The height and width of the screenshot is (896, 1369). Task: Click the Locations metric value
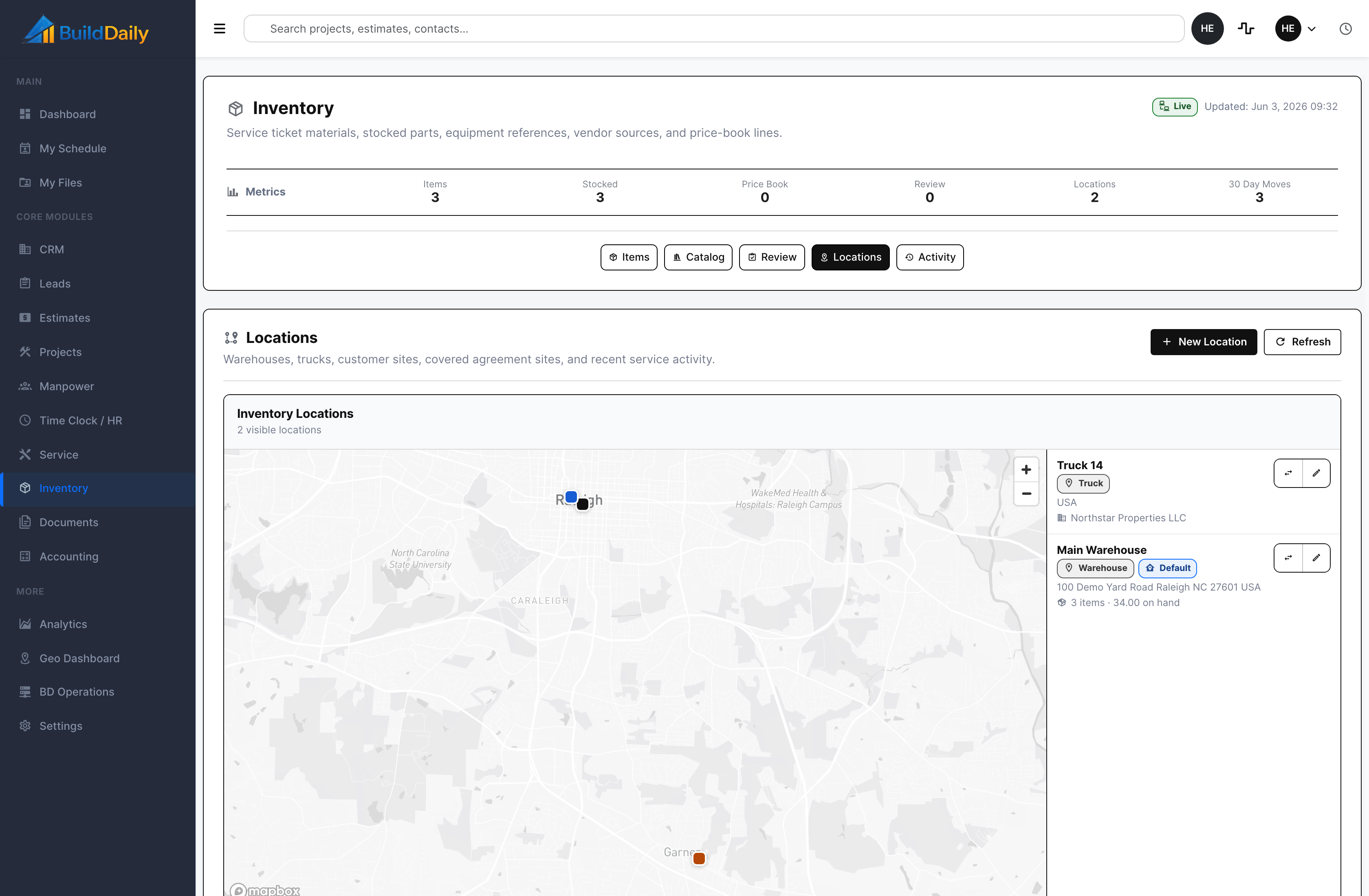click(1095, 197)
